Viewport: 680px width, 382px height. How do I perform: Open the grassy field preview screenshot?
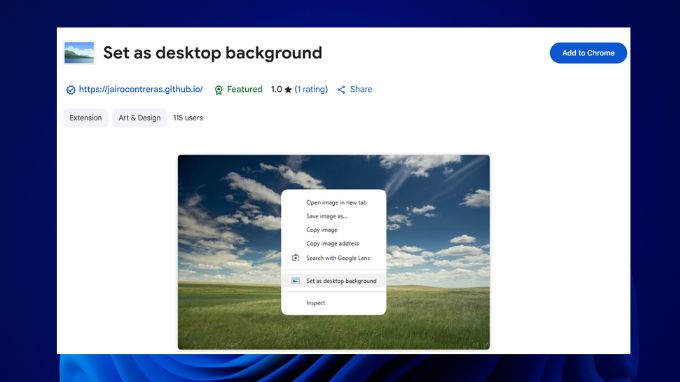[x=333, y=252]
